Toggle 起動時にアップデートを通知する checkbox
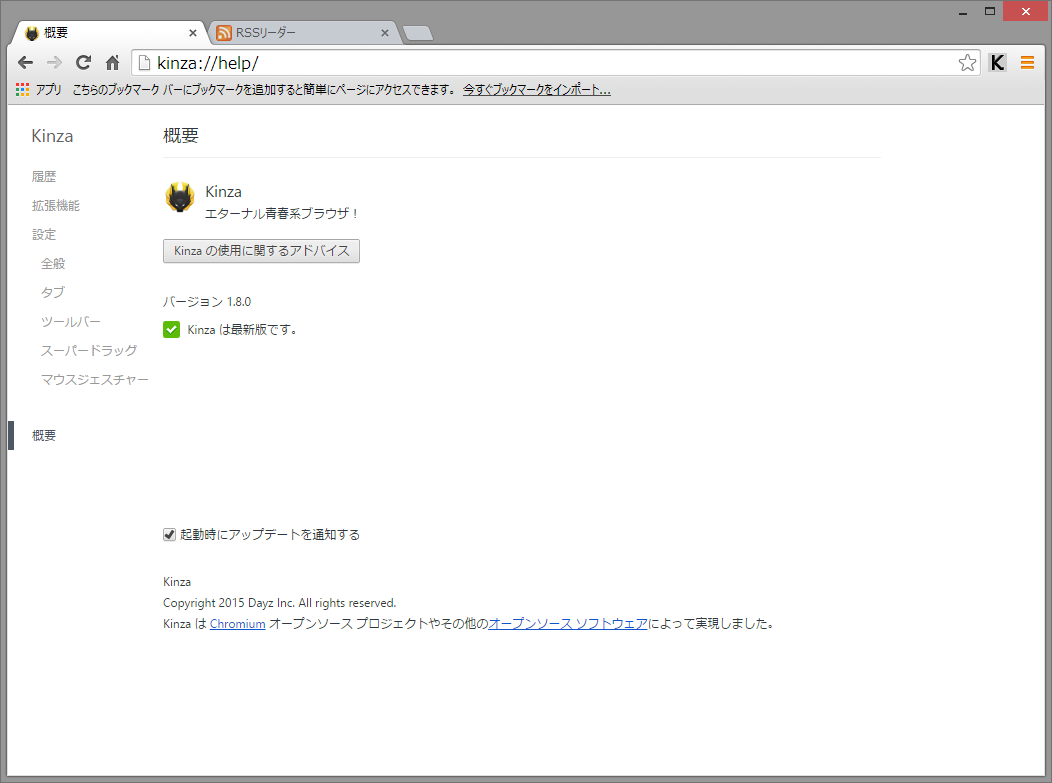The image size is (1052, 783). coord(169,534)
